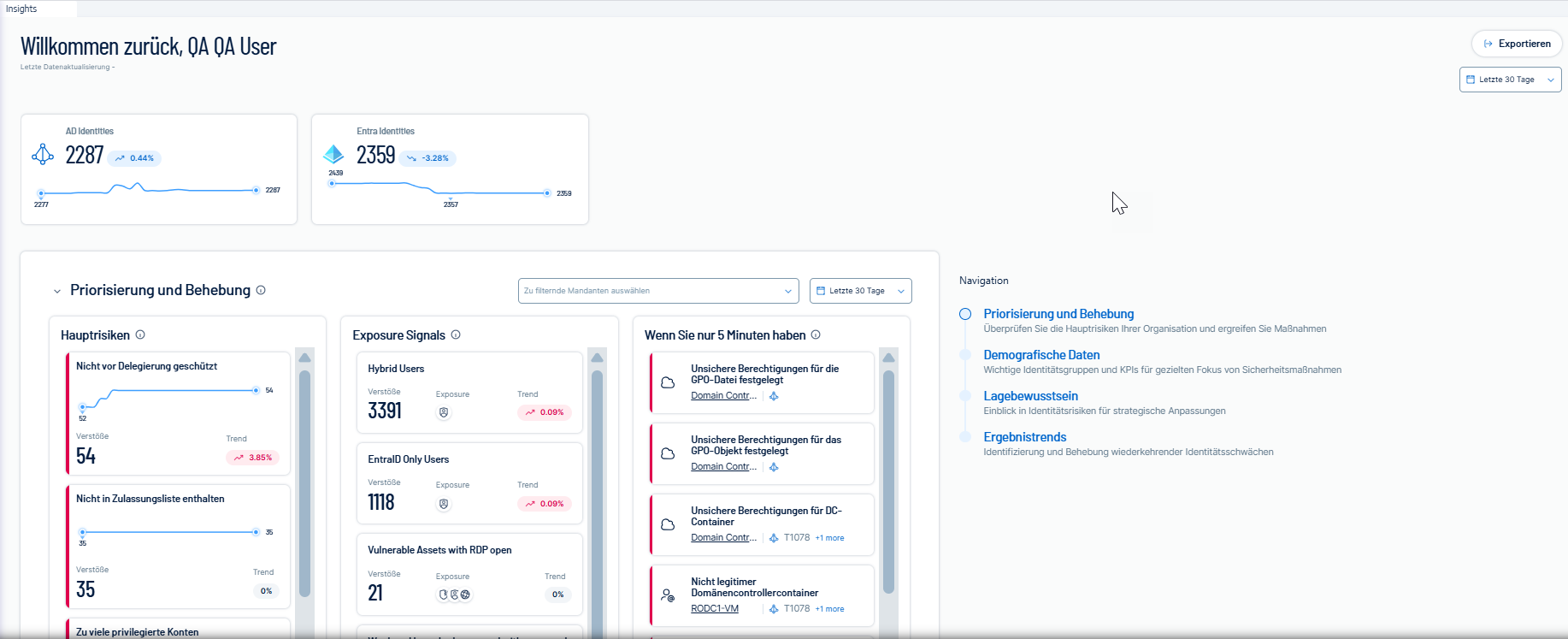Click the Hauptrisiken scrollbar thumb
Image resolution: width=1568 pixels, height=639 pixels.
304,483
